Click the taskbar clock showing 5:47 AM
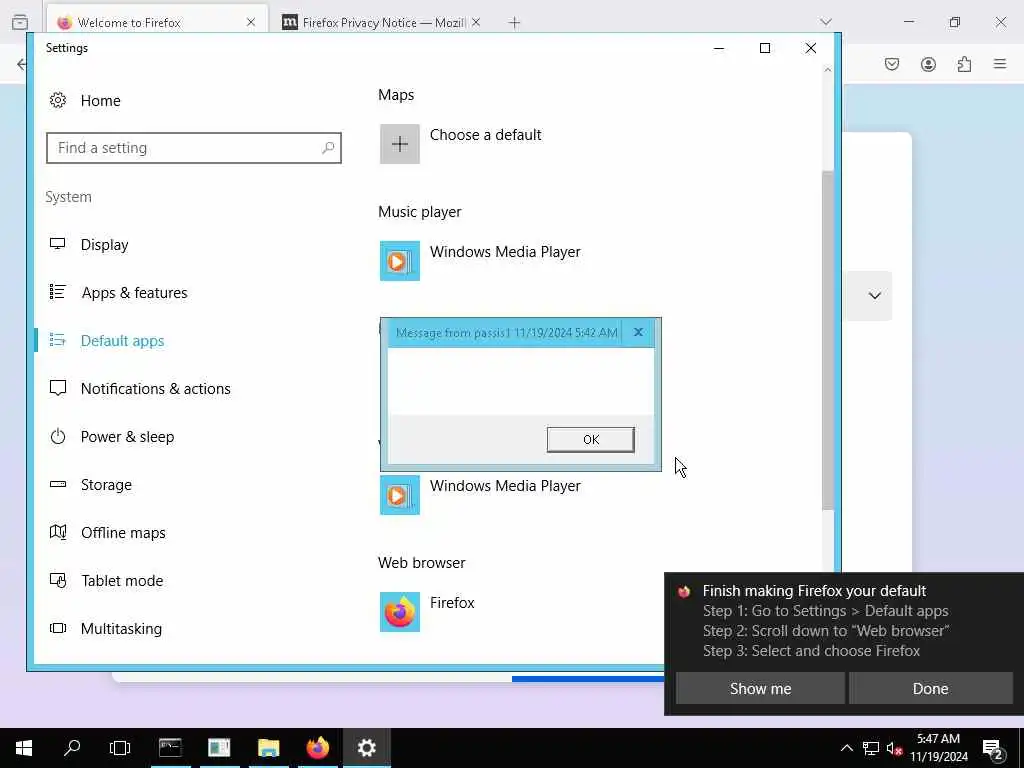 (x=938, y=748)
